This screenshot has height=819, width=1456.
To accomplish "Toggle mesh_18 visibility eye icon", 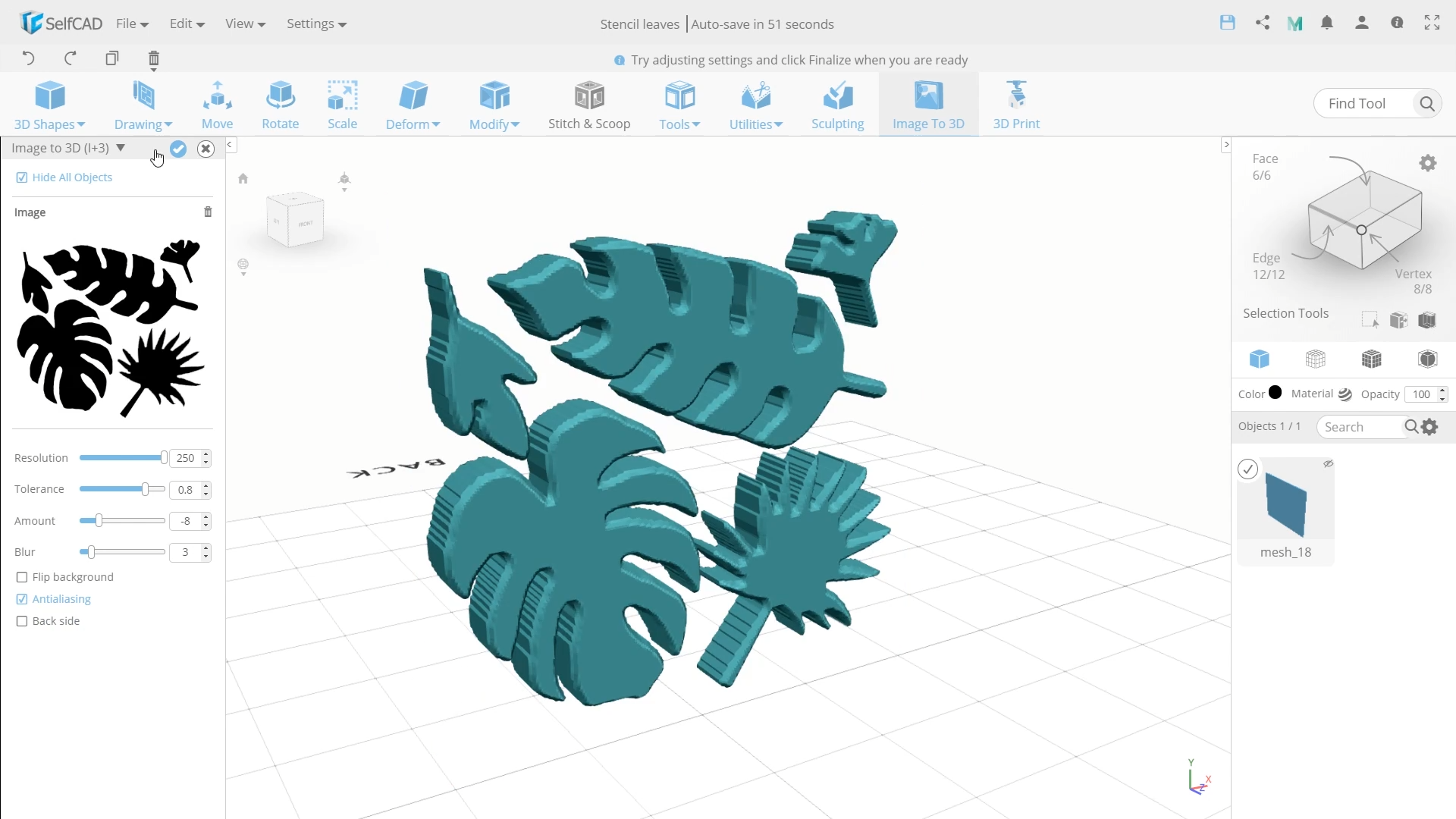I will pos(1328,463).
